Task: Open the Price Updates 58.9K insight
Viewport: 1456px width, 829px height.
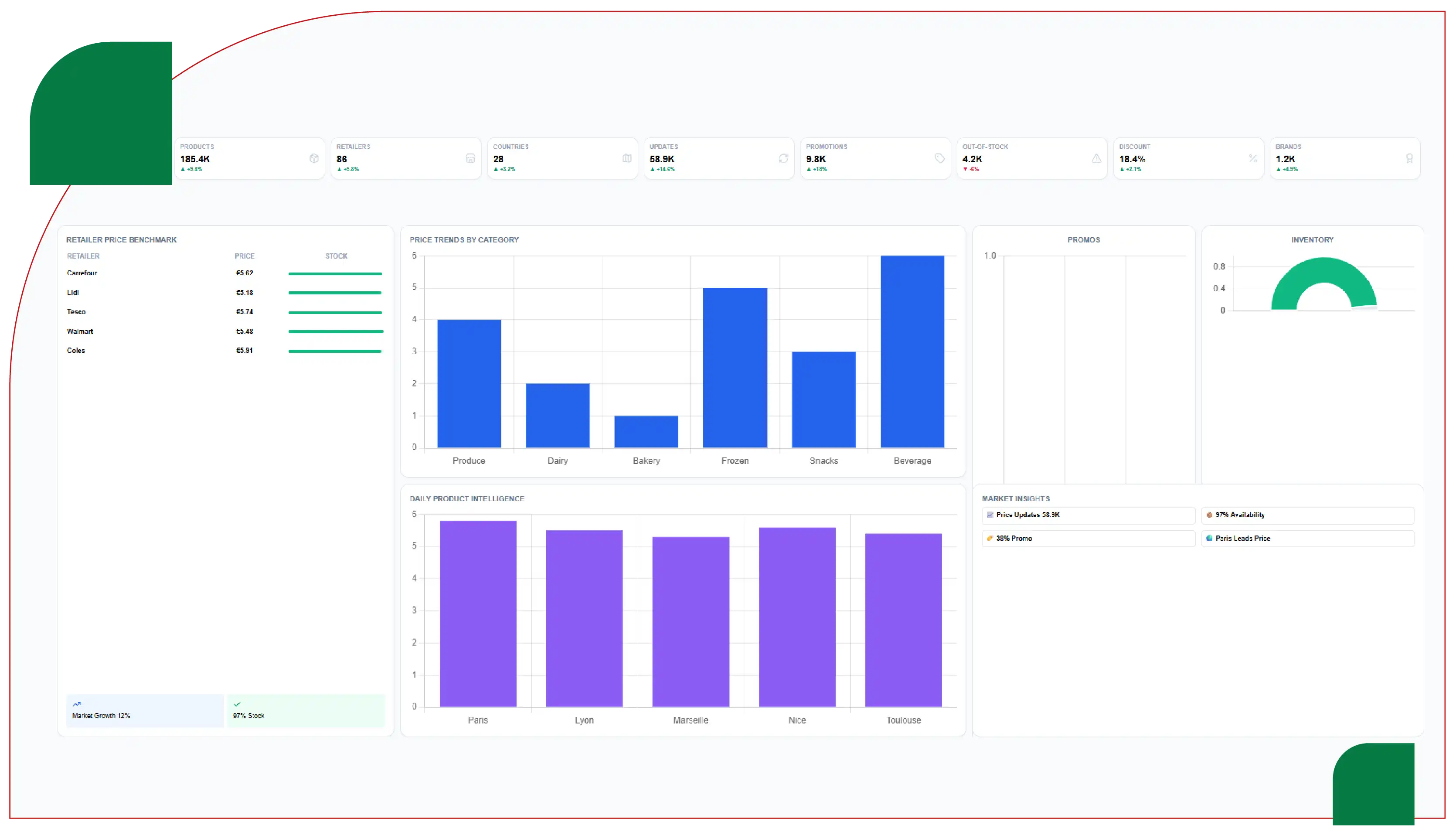Action: 1087,515
